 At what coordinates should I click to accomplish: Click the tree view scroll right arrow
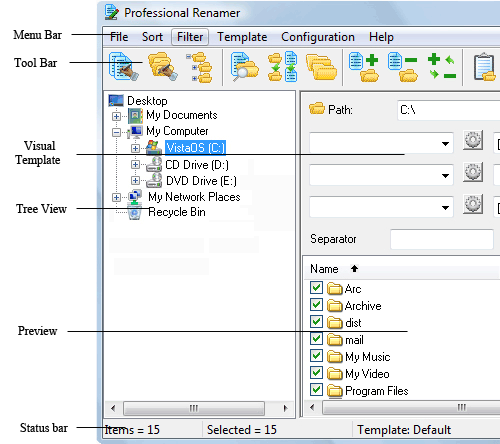click(285, 408)
